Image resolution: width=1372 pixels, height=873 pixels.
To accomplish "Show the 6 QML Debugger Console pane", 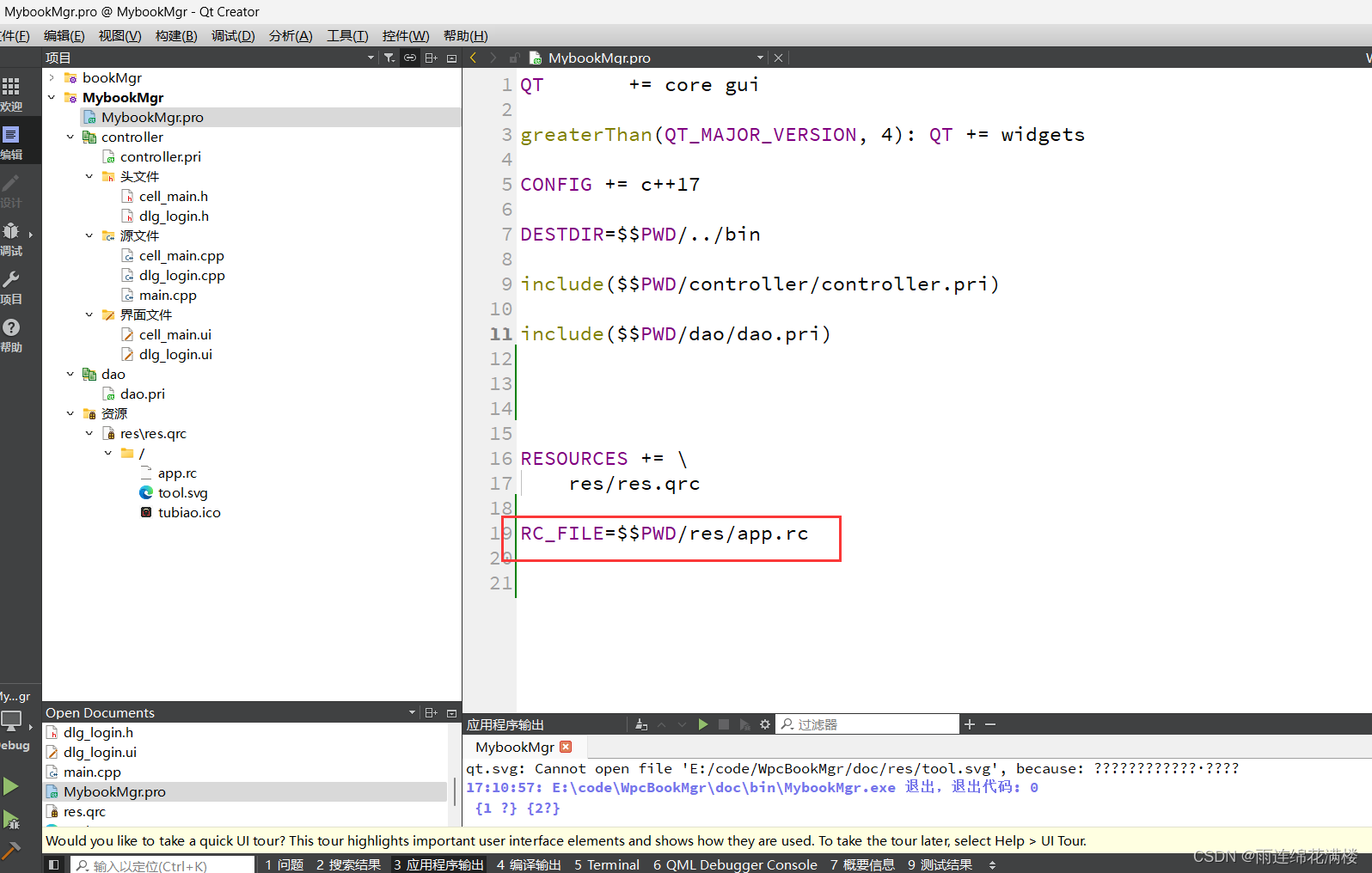I will (x=735, y=864).
